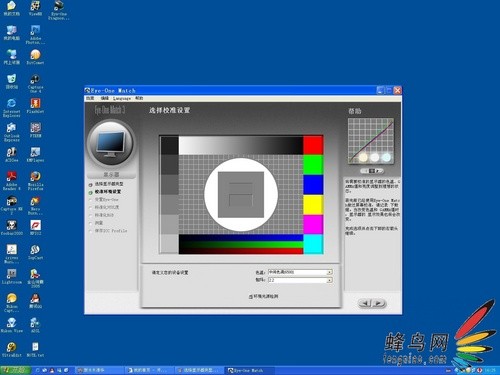
Task: Click the large monitor device icon
Action: tap(111, 144)
